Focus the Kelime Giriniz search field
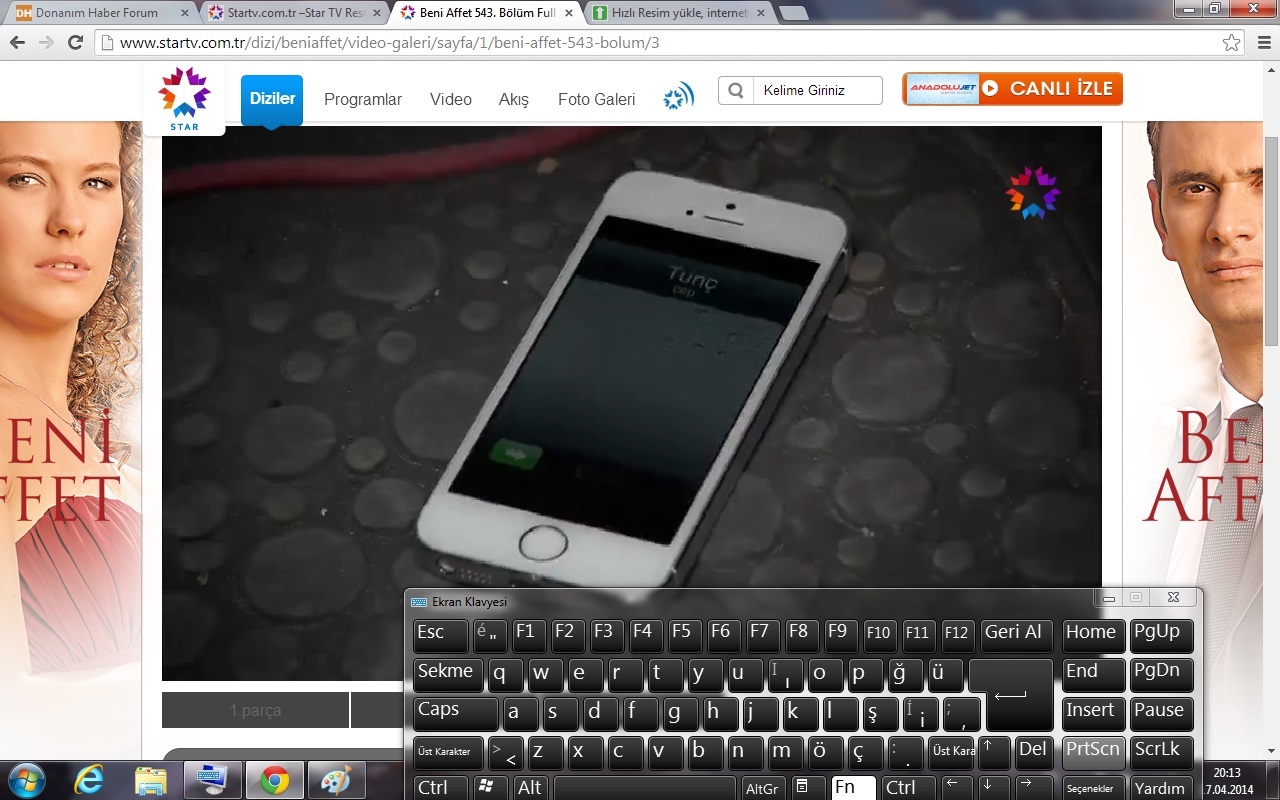This screenshot has height=800, width=1280. (x=818, y=90)
